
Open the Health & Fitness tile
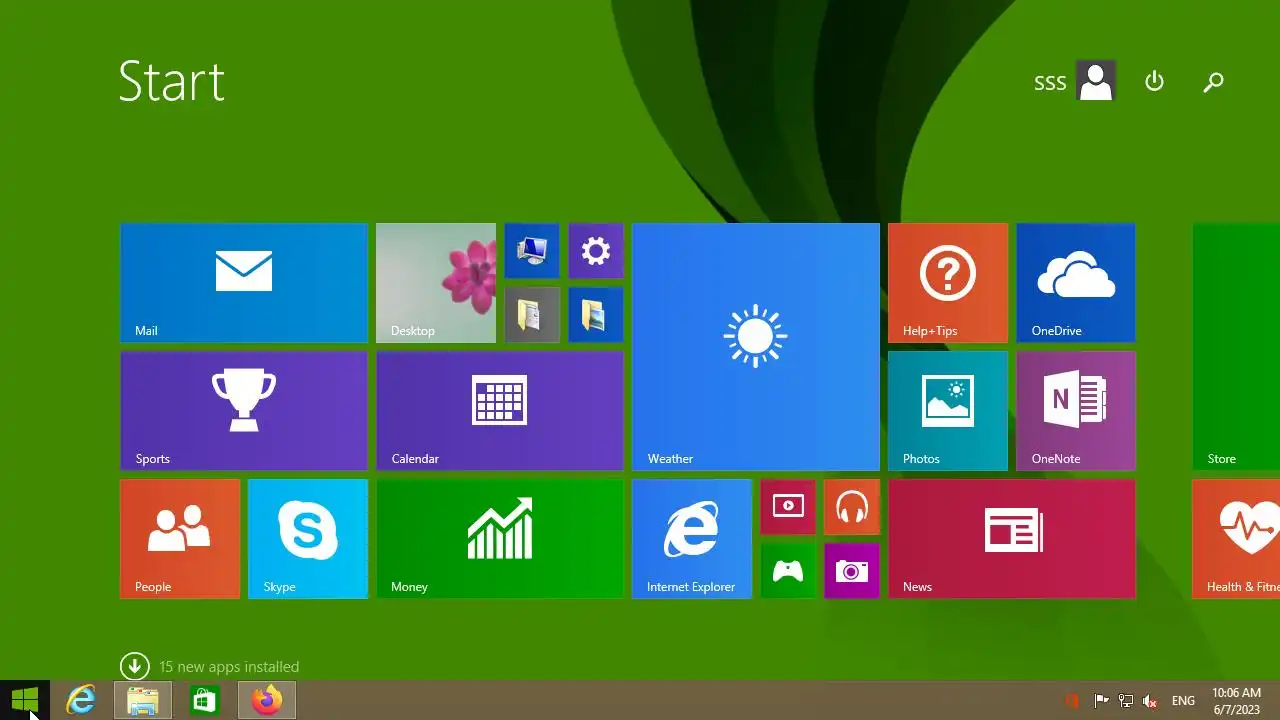[1236, 539]
